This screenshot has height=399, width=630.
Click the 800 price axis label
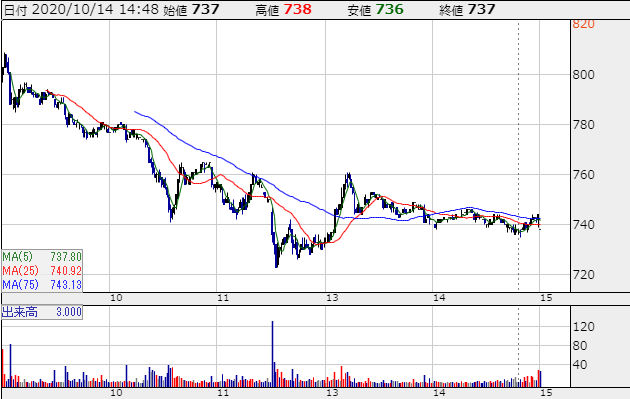point(583,75)
